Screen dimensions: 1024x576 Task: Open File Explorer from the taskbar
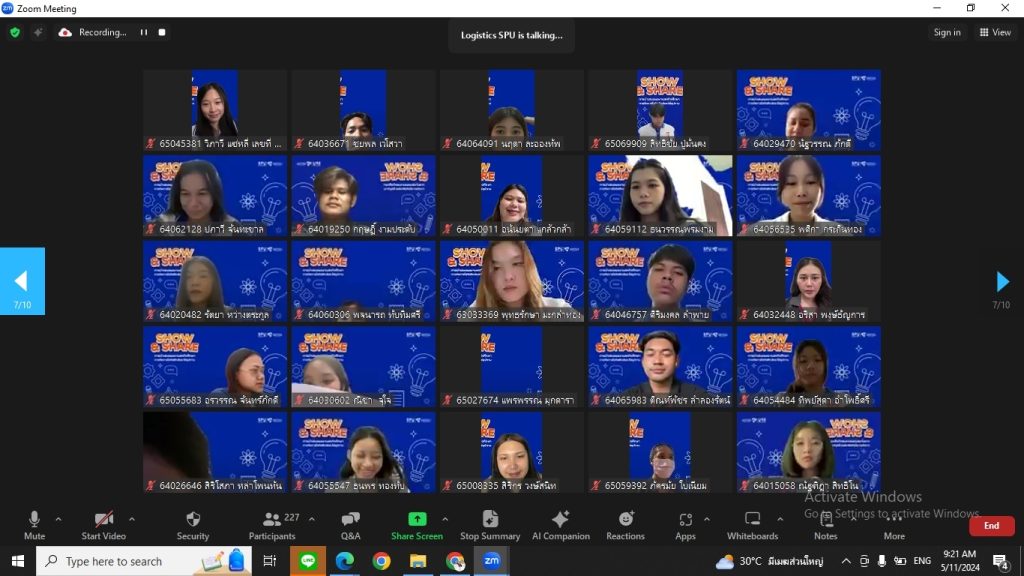click(418, 561)
